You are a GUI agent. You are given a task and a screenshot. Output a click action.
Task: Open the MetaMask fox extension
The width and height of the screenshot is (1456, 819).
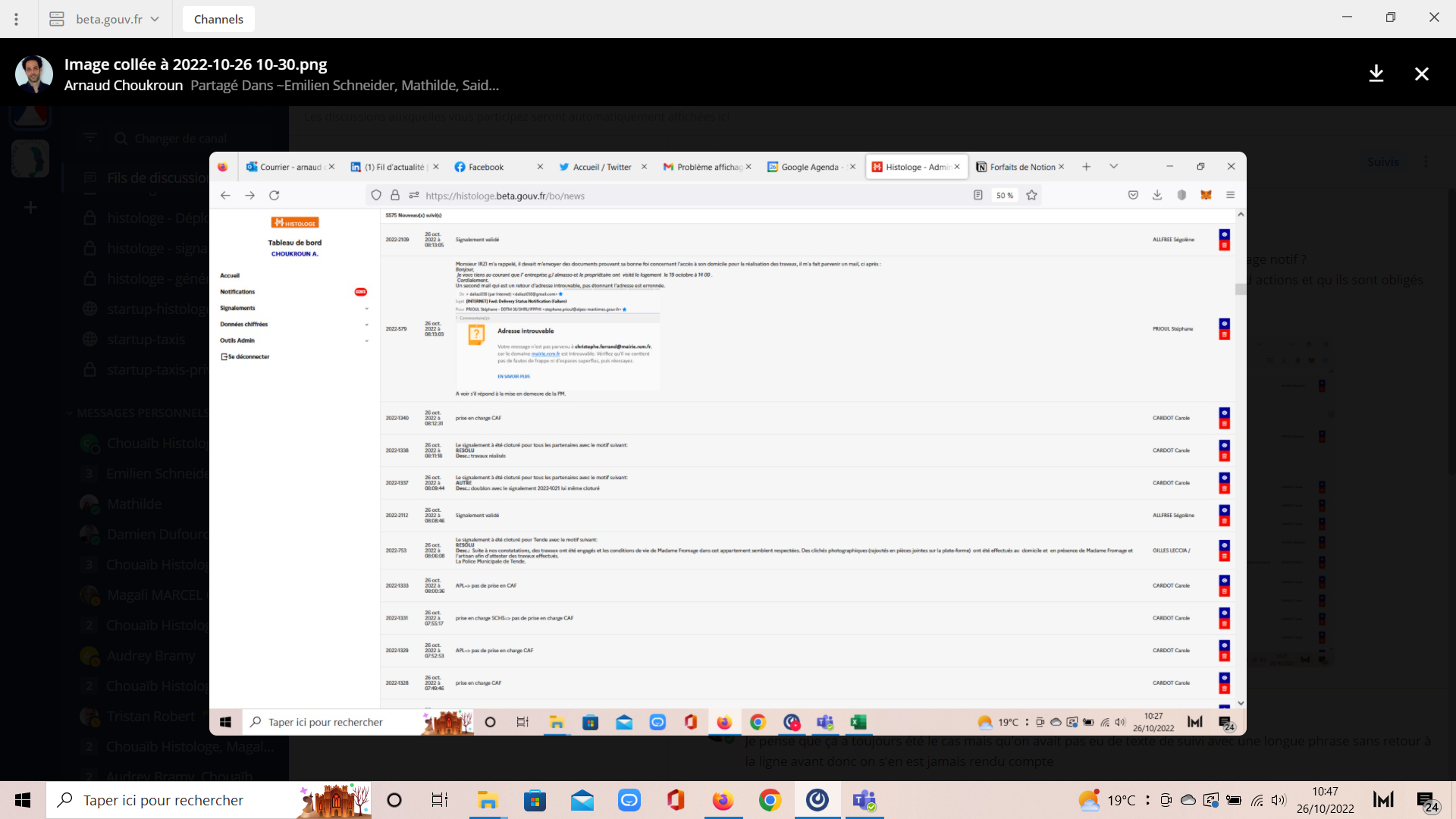(x=1205, y=195)
